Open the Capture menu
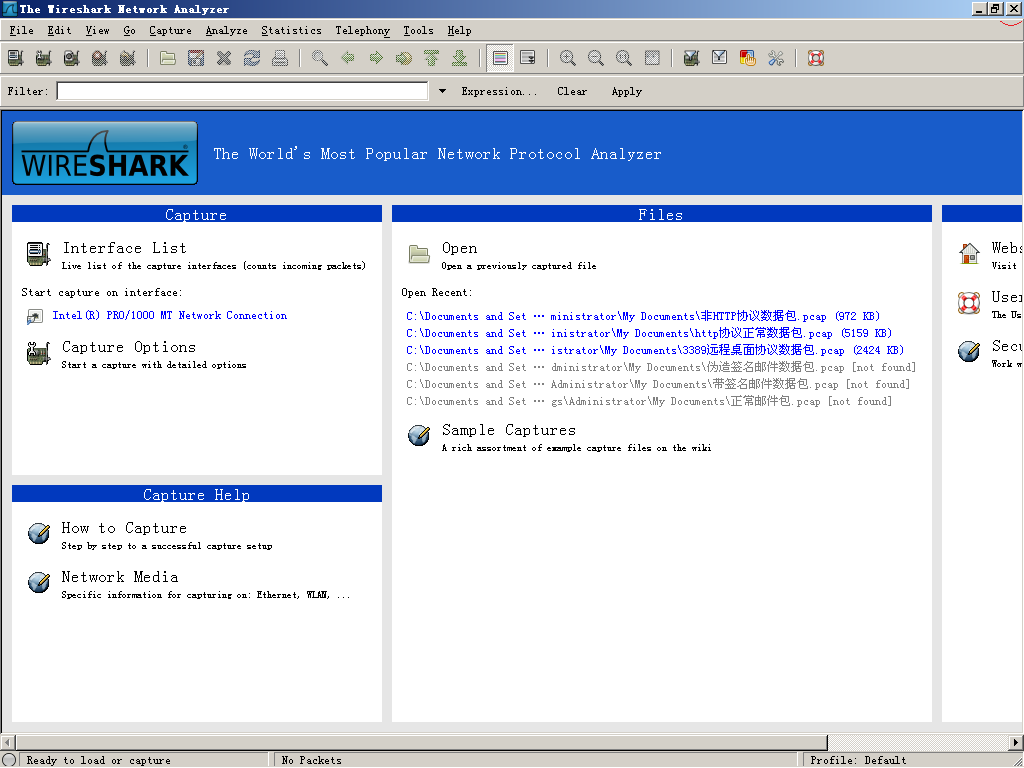 point(170,31)
